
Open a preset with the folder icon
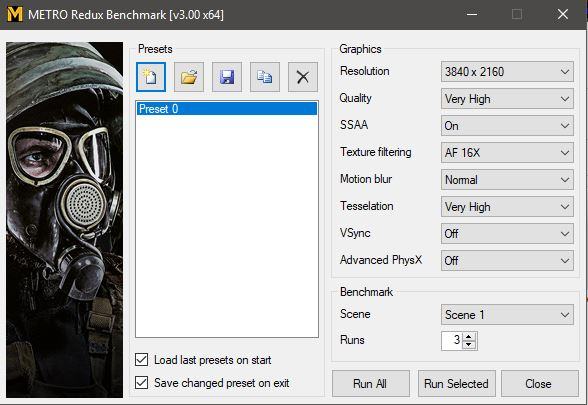tap(189, 77)
